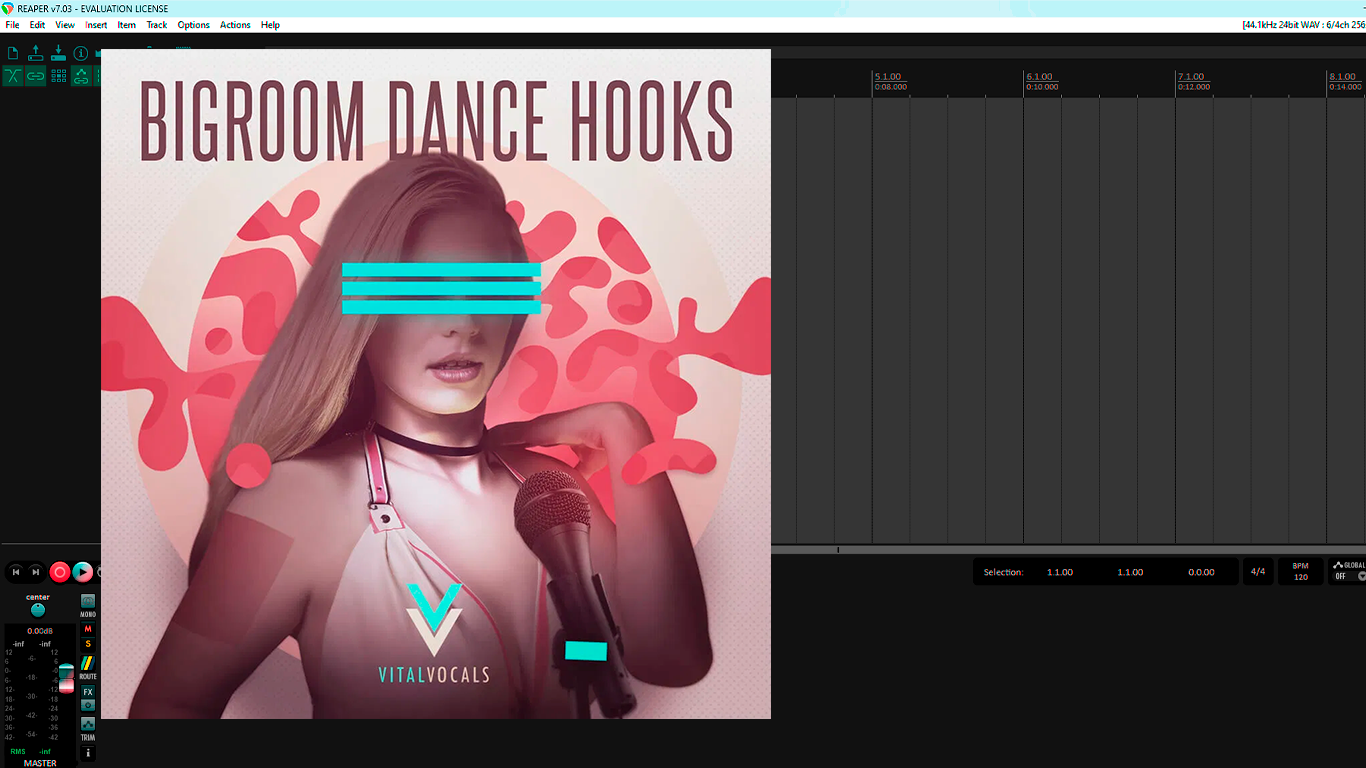This screenshot has height=768, width=1366.
Task: Click timeline ruler marker 8.1.00
Action: 1342,77
